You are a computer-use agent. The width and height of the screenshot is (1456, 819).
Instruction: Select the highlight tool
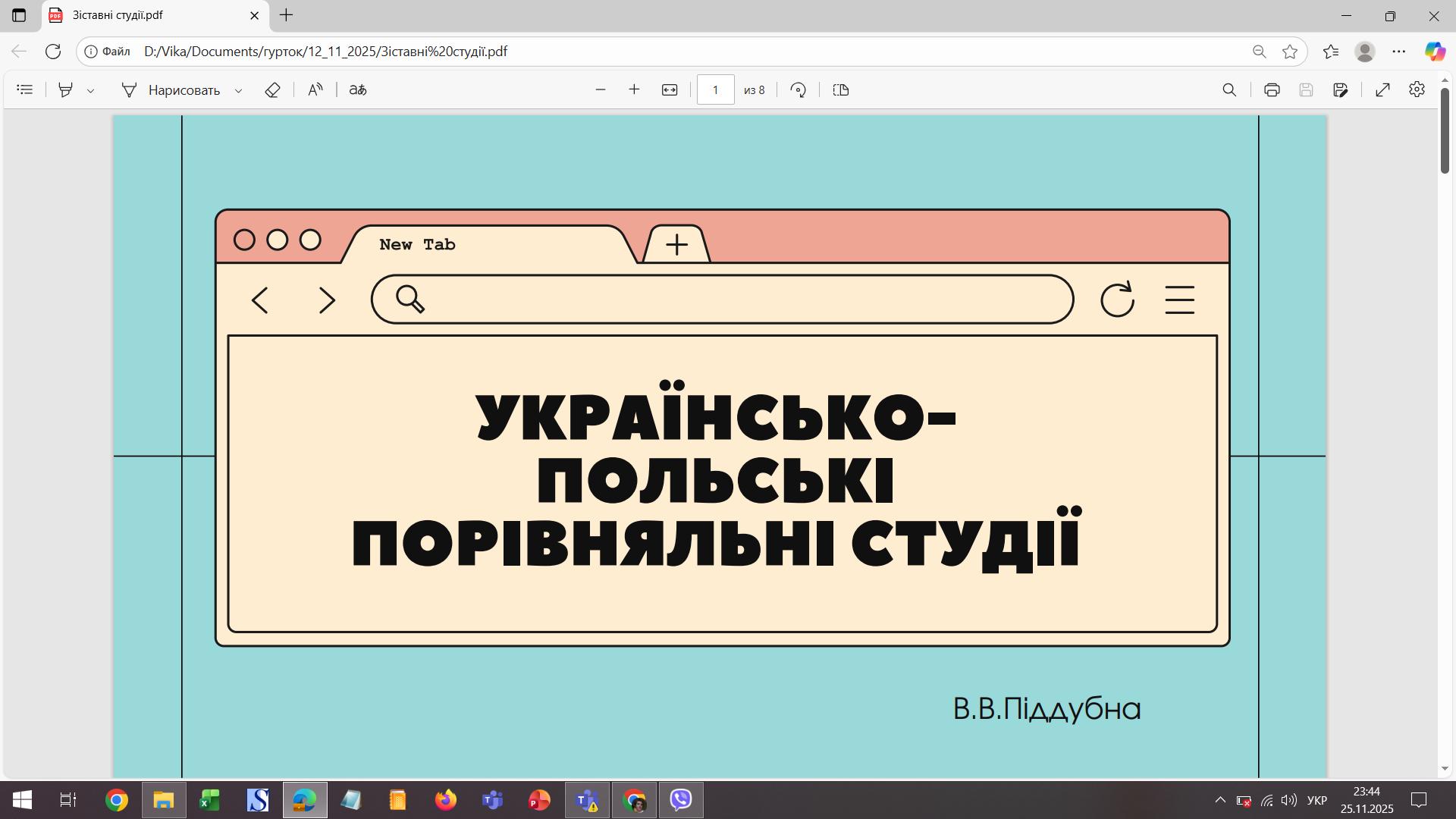coord(66,89)
